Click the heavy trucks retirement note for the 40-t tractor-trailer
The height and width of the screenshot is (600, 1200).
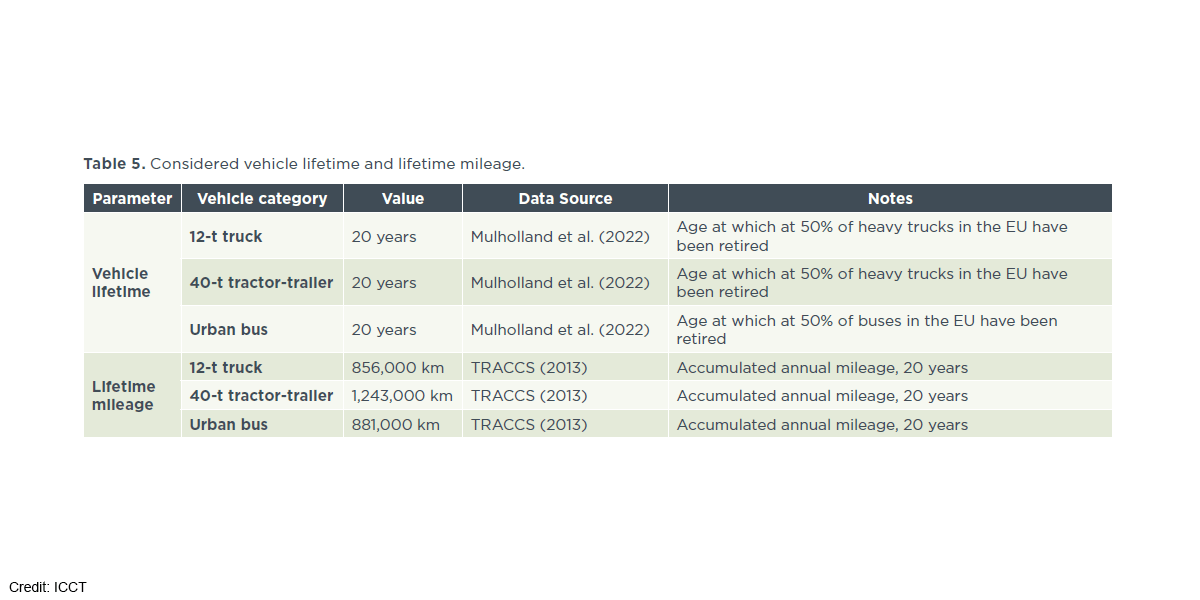872,282
